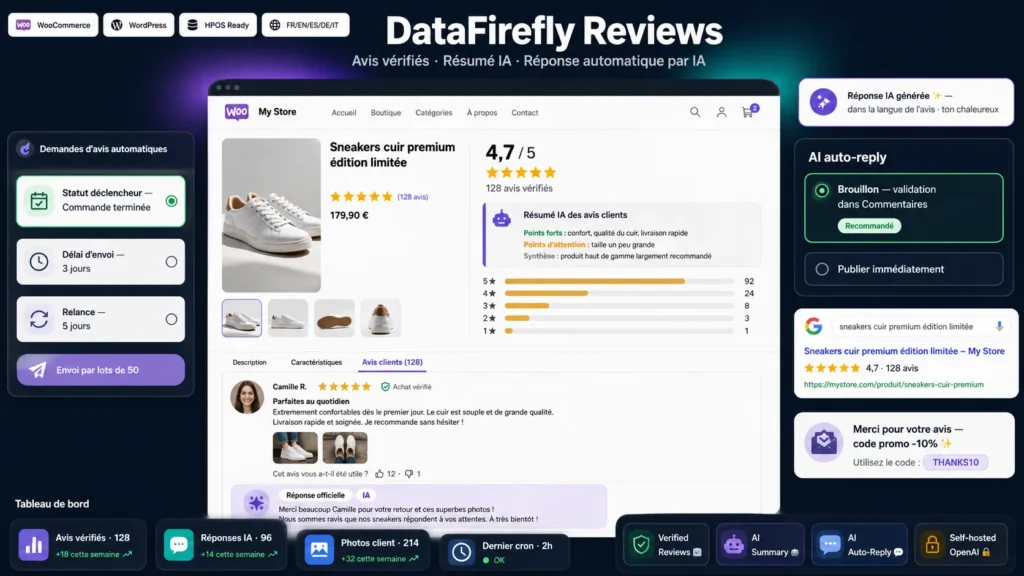This screenshot has height=576, width=1024.
Task: Open Camille's first review photo
Action: (x=295, y=447)
